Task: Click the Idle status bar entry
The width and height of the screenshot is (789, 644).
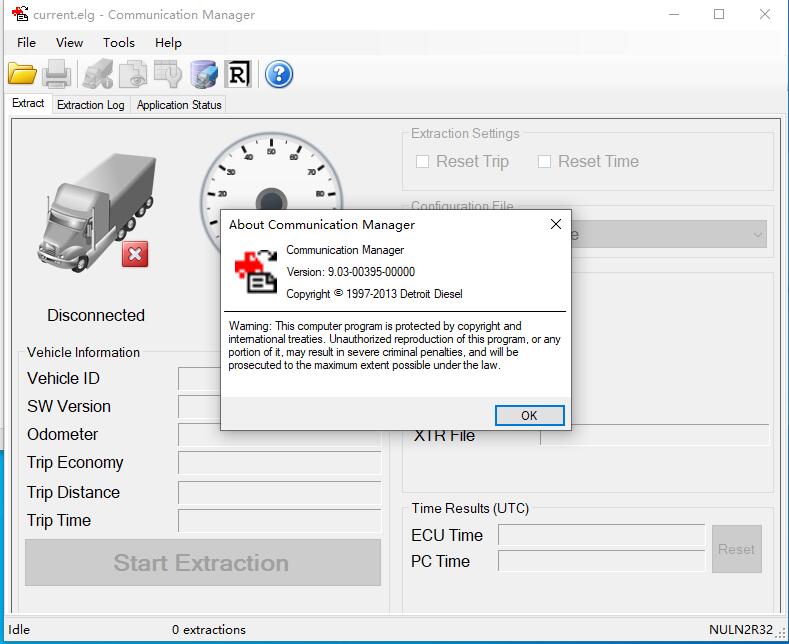Action: 19,629
